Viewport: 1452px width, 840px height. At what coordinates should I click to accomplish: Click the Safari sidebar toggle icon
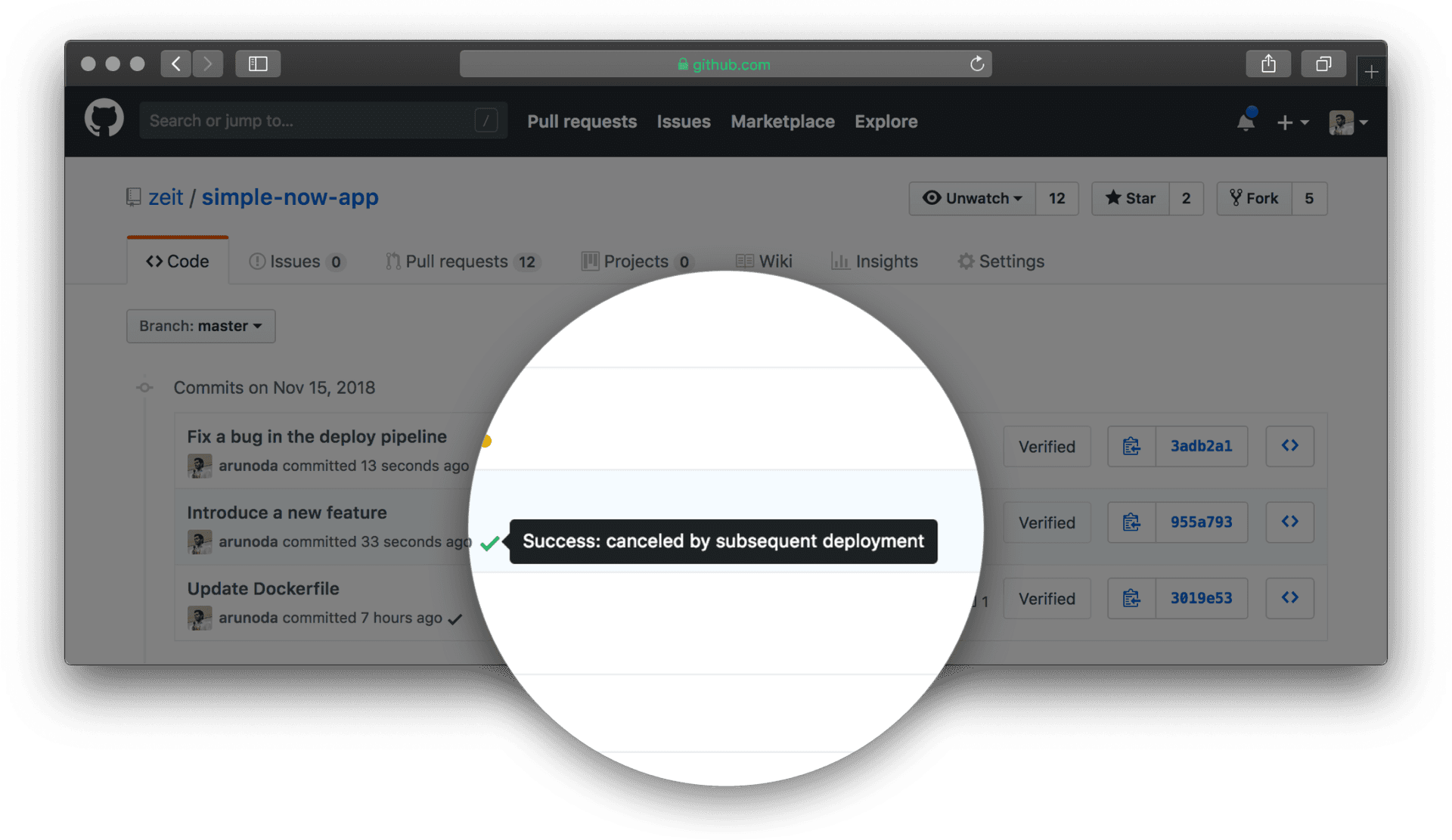point(258,64)
